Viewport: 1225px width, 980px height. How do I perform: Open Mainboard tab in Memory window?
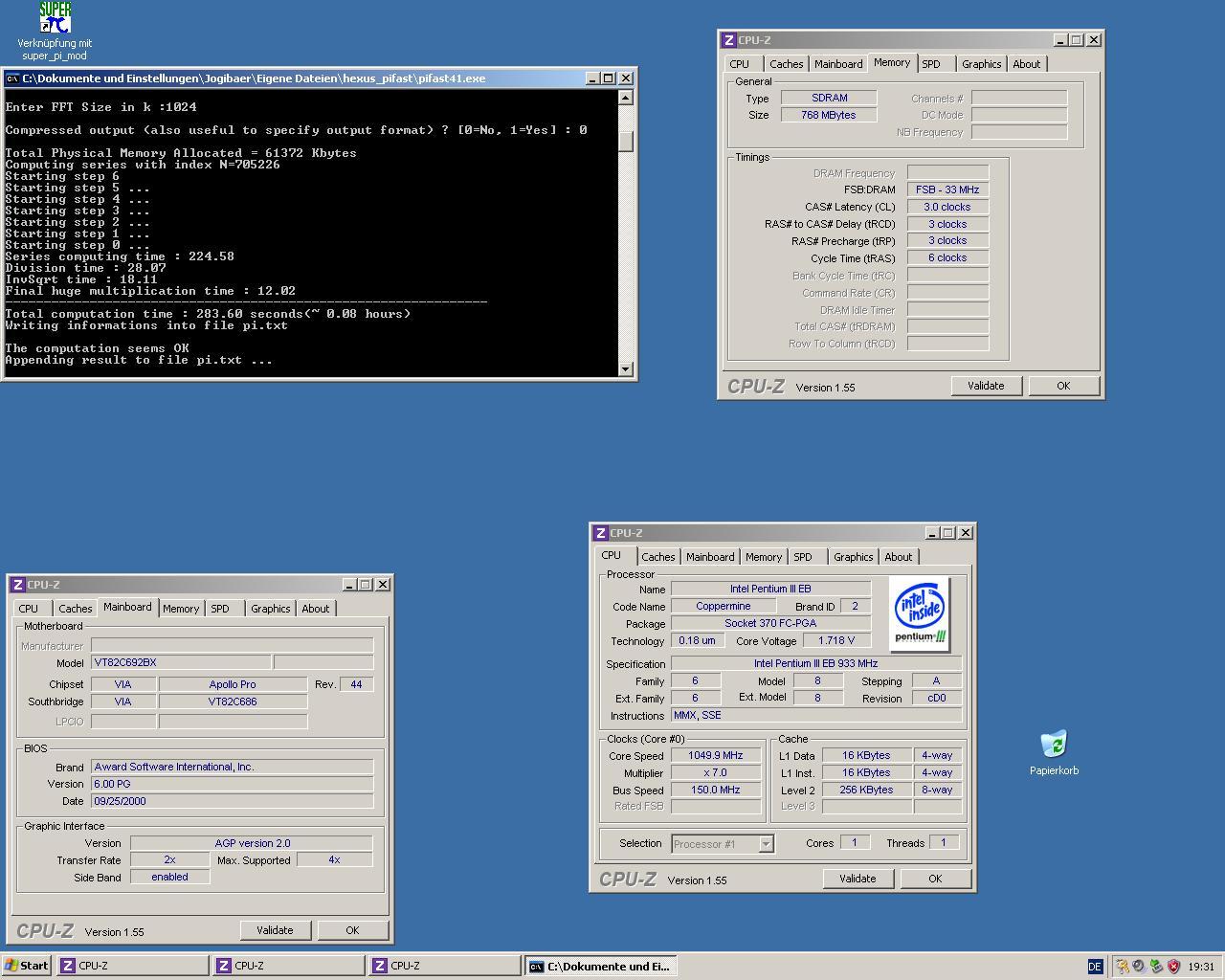tap(838, 64)
